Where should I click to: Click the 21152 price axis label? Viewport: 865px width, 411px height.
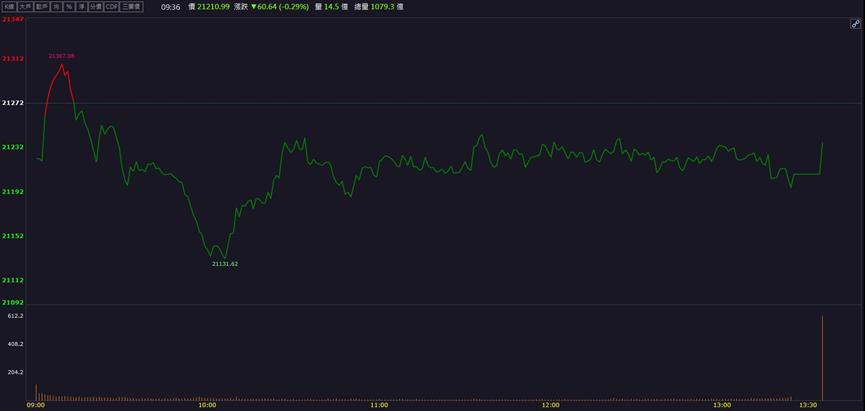pyautogui.click(x=12, y=236)
